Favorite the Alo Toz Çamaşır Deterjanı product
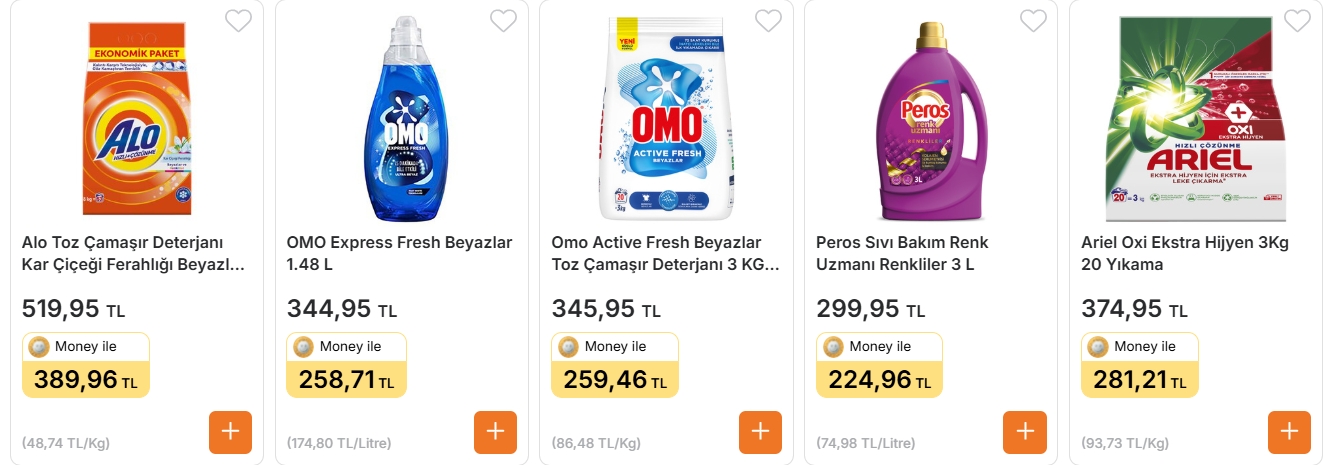The height and width of the screenshot is (465, 1325). click(x=238, y=20)
